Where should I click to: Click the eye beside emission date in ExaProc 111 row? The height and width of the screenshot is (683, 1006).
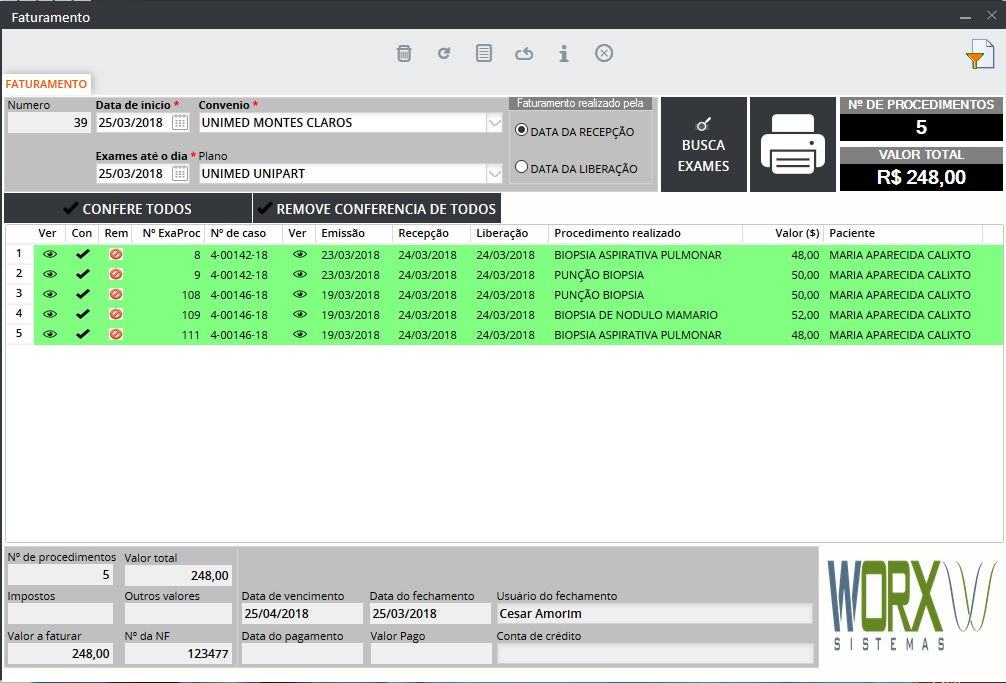[x=300, y=334]
